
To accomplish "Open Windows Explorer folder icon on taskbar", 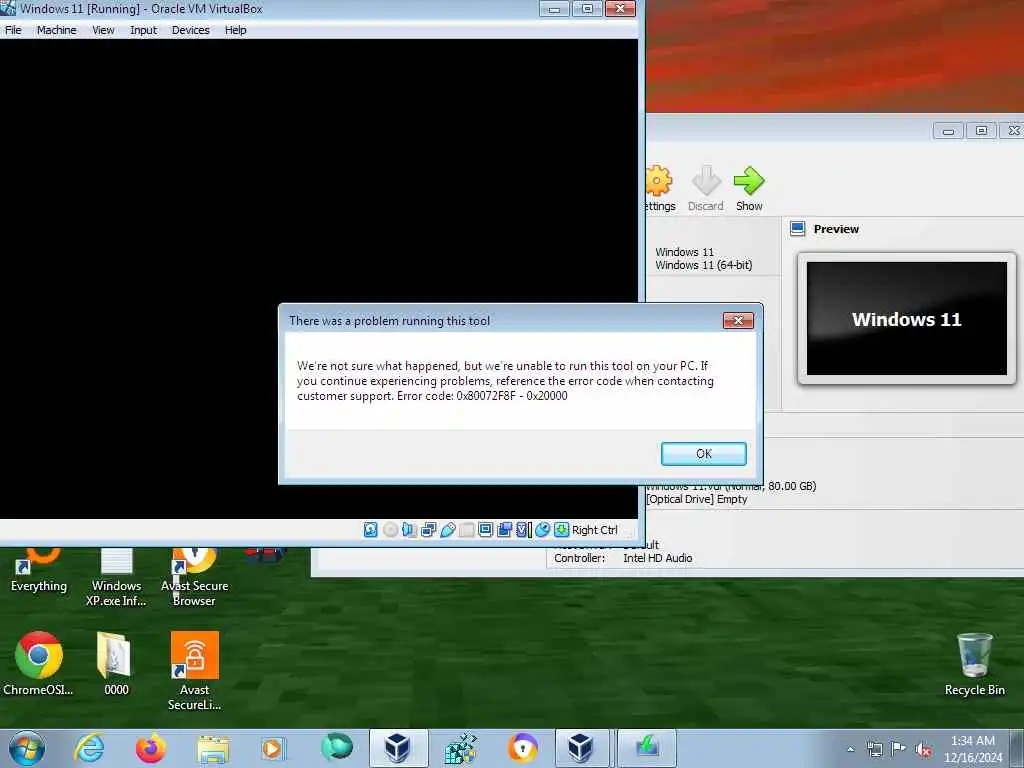I will [213, 749].
